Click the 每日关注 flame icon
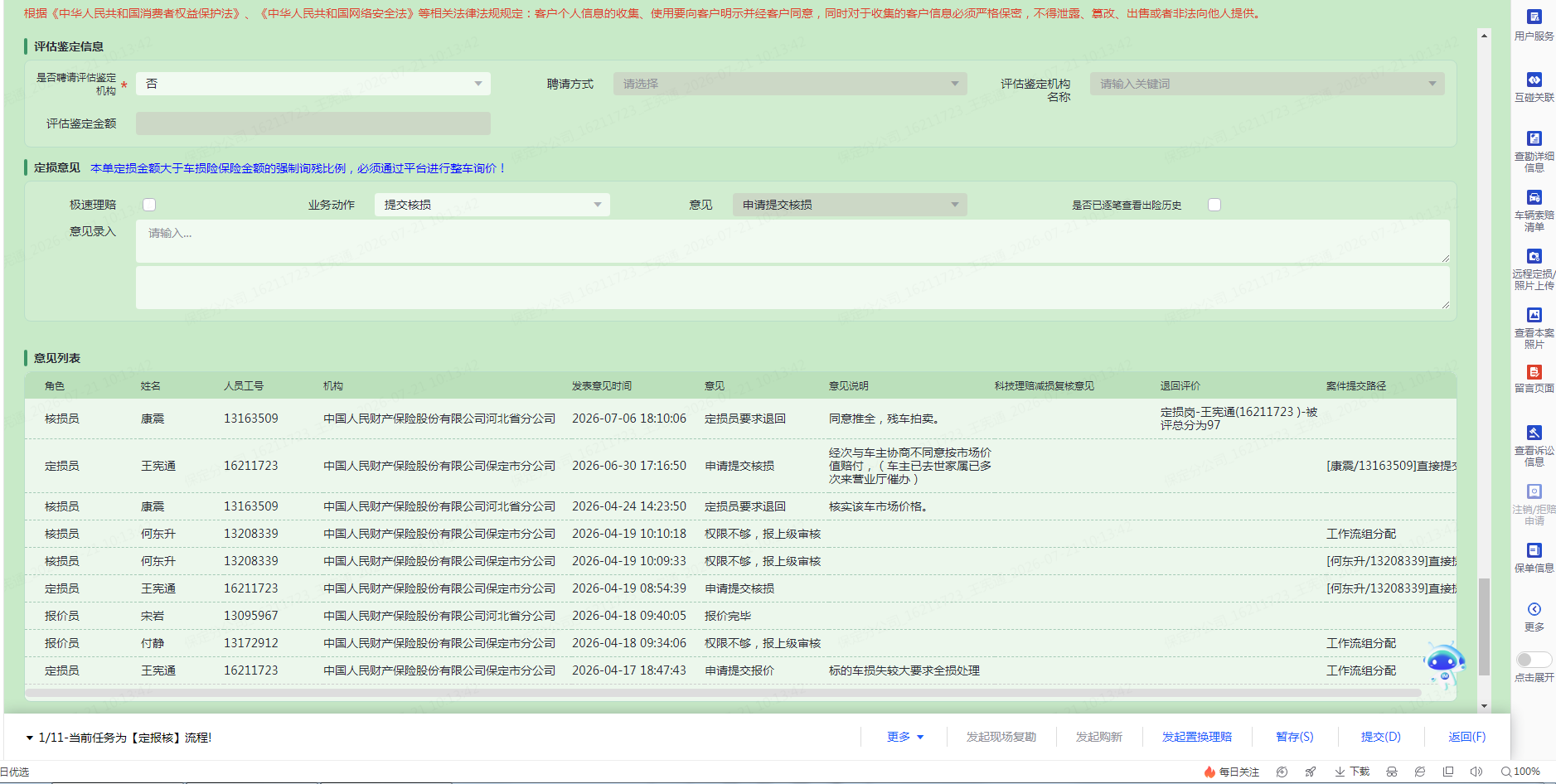1556x784 pixels. tap(1209, 772)
